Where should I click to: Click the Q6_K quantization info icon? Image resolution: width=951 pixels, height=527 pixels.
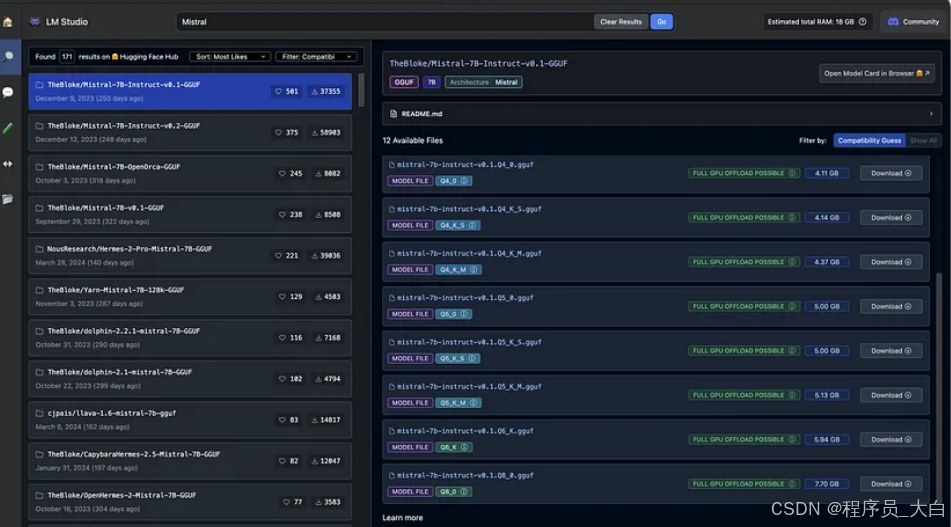pos(464,447)
